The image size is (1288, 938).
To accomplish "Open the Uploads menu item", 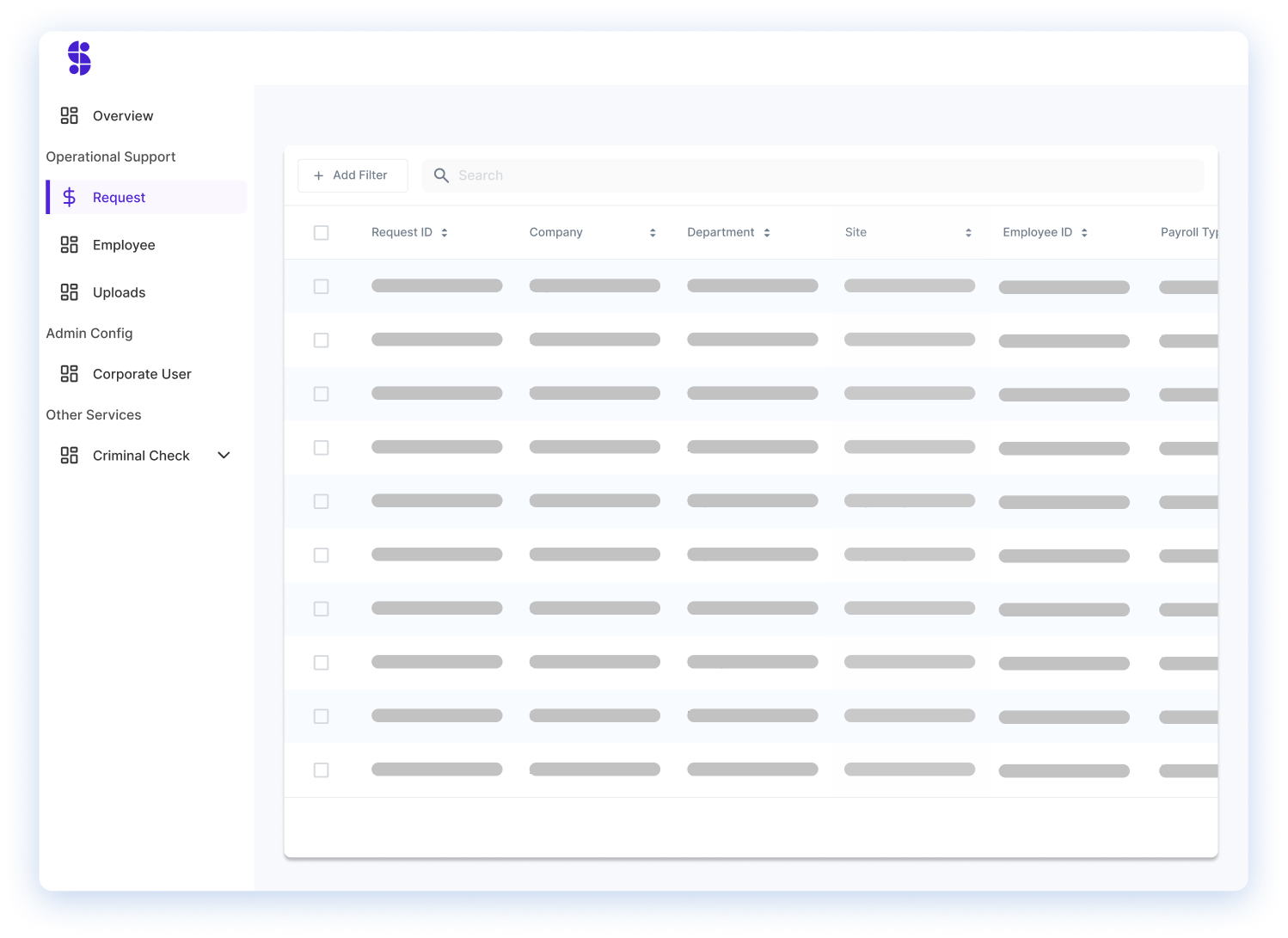I will (x=119, y=292).
